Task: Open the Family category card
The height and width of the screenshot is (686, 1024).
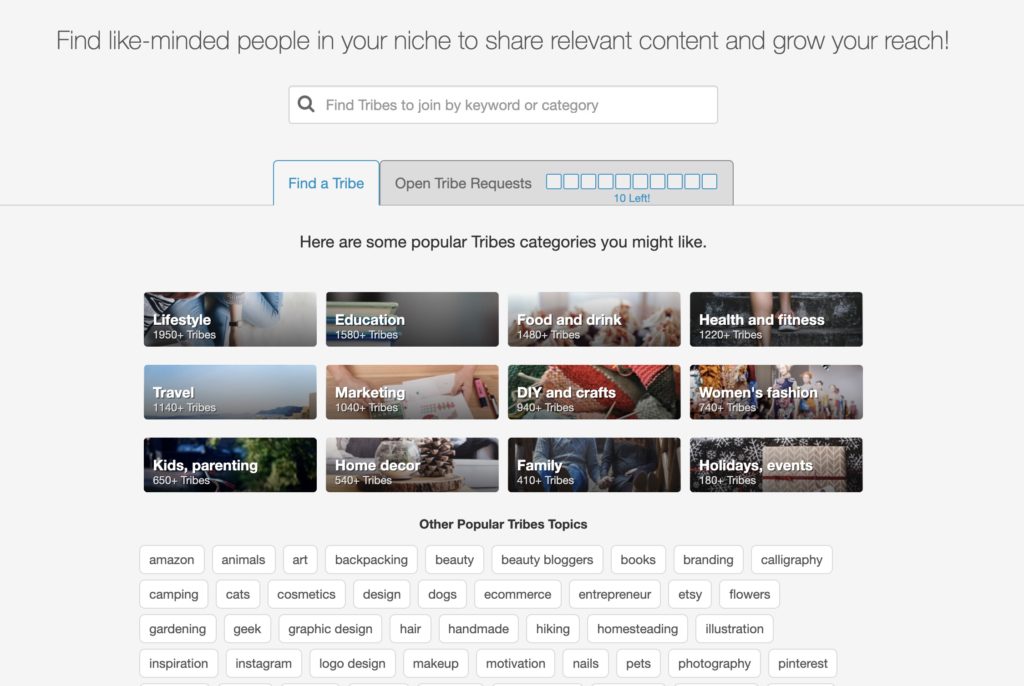Action: pos(594,465)
